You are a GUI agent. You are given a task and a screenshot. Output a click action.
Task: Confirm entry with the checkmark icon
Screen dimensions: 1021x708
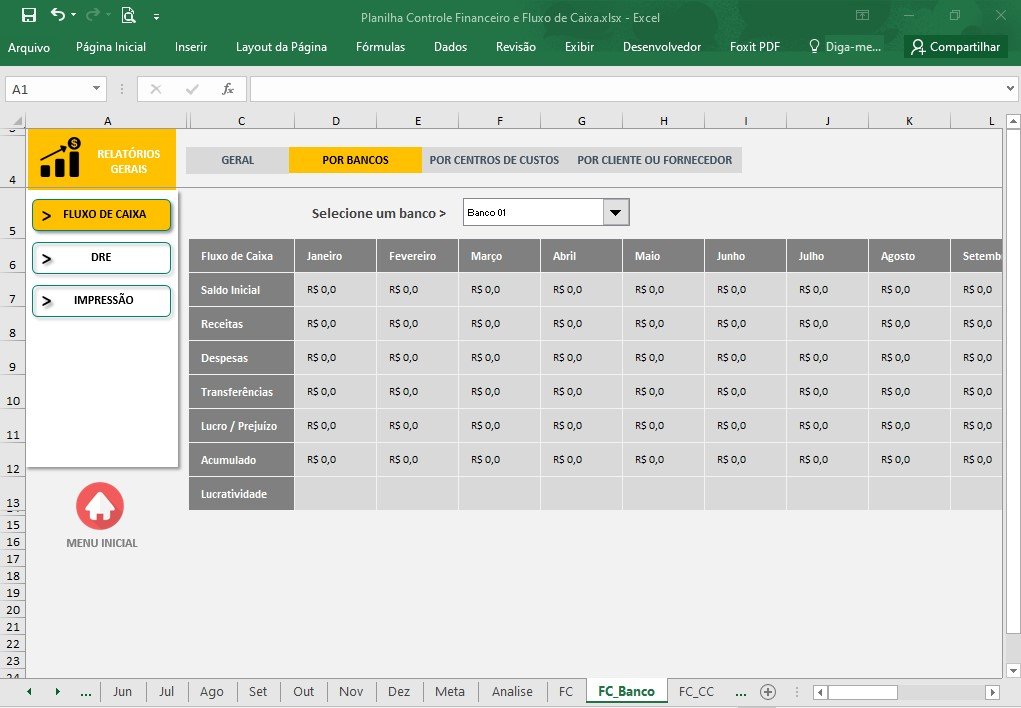click(191, 89)
